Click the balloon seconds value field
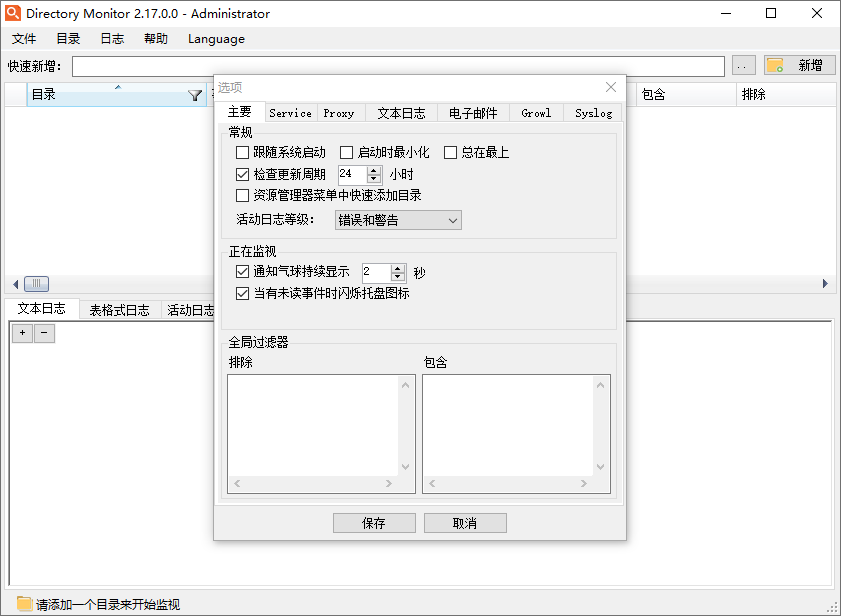 point(377,273)
